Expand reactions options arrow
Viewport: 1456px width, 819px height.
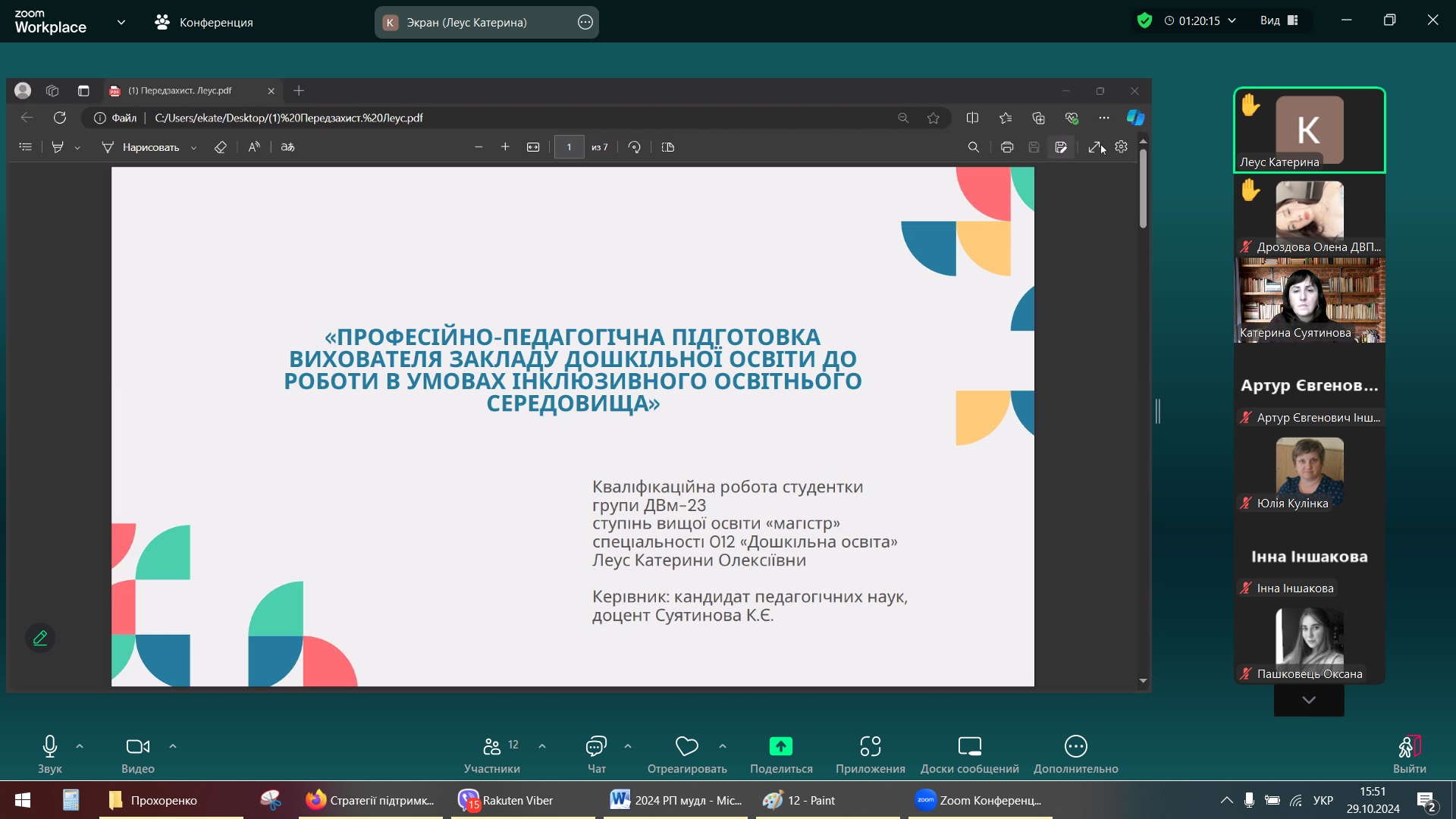(x=723, y=746)
